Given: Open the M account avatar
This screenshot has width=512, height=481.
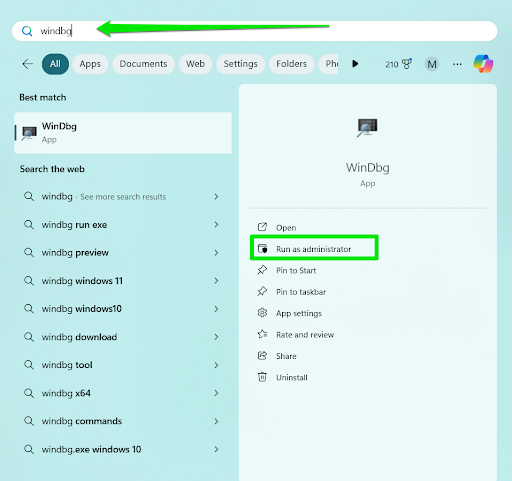Looking at the screenshot, I should [432, 64].
